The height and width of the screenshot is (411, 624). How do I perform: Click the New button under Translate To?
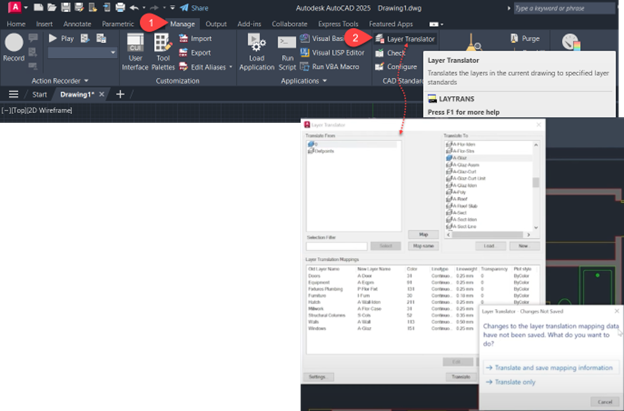click(524, 246)
